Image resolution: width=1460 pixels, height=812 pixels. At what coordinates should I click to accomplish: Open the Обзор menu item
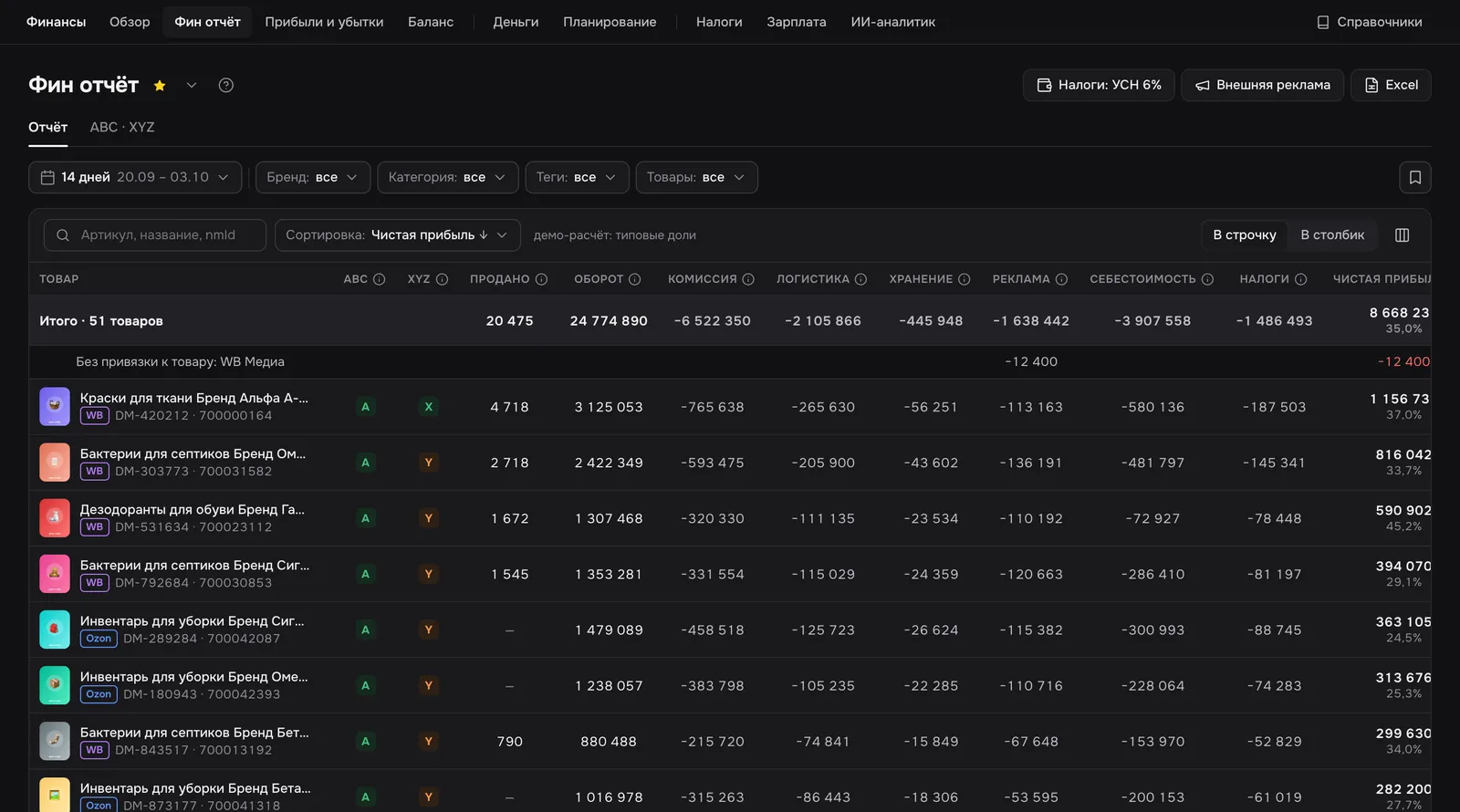click(130, 22)
